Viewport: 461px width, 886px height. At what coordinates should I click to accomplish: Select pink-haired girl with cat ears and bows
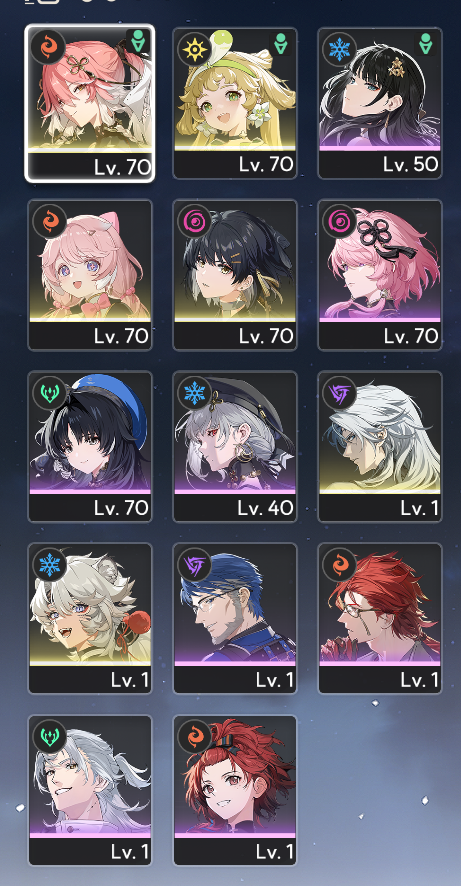(x=90, y=275)
